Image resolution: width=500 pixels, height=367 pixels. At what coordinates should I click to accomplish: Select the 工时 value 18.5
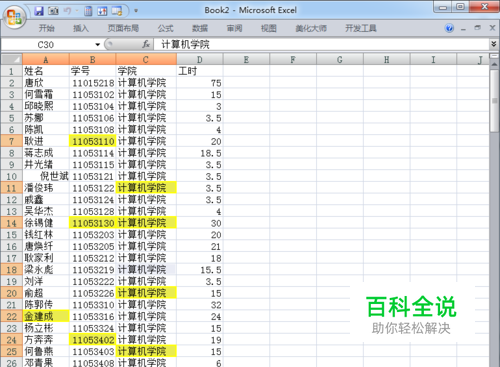[200, 153]
